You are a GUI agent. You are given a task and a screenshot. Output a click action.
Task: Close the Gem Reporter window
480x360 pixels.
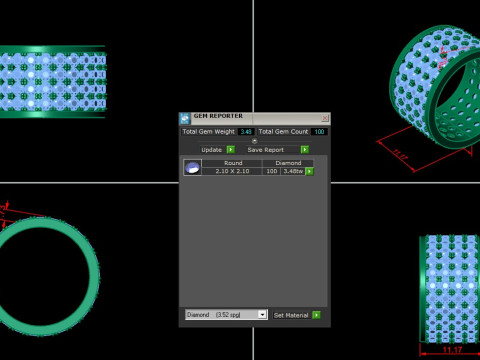click(x=325, y=118)
